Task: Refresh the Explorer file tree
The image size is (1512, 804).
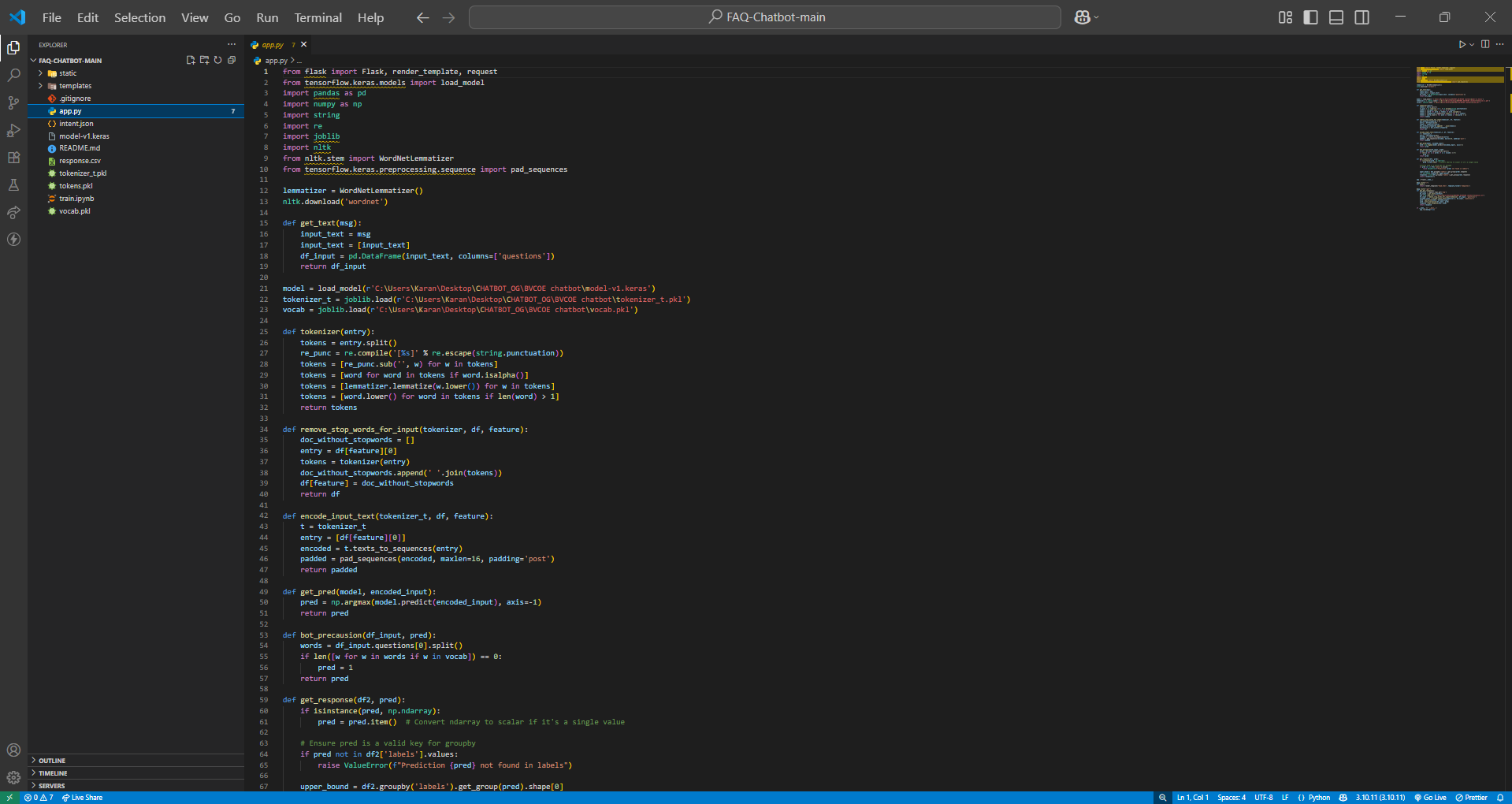Action: pyautogui.click(x=217, y=60)
